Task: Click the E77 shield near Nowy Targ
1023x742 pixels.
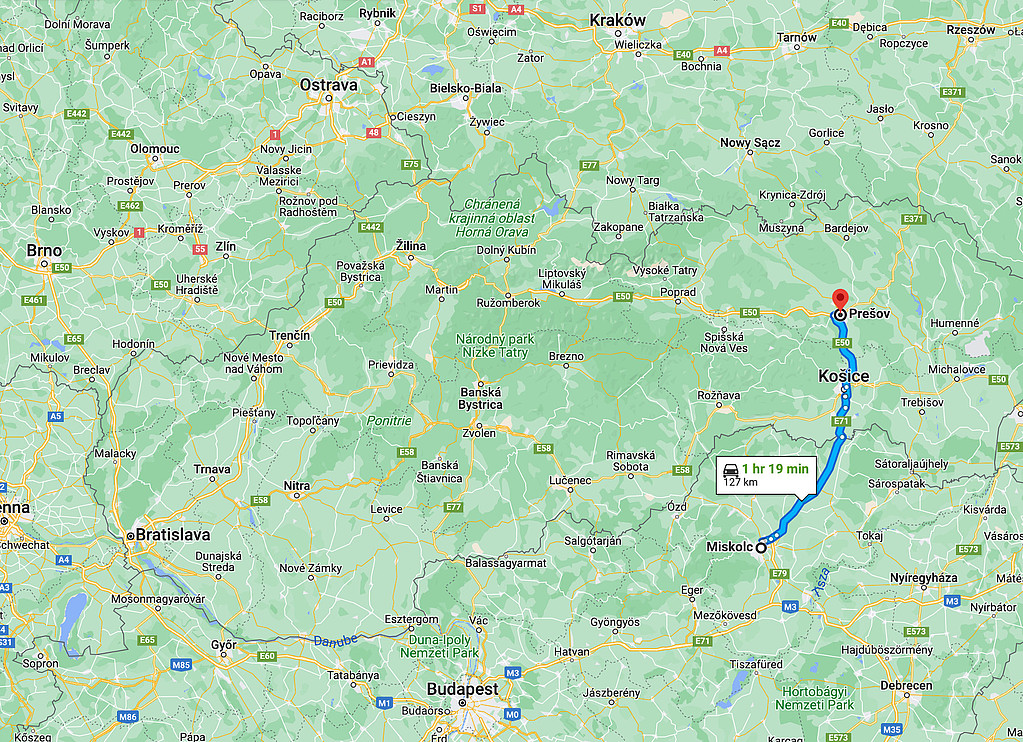Action: [589, 165]
